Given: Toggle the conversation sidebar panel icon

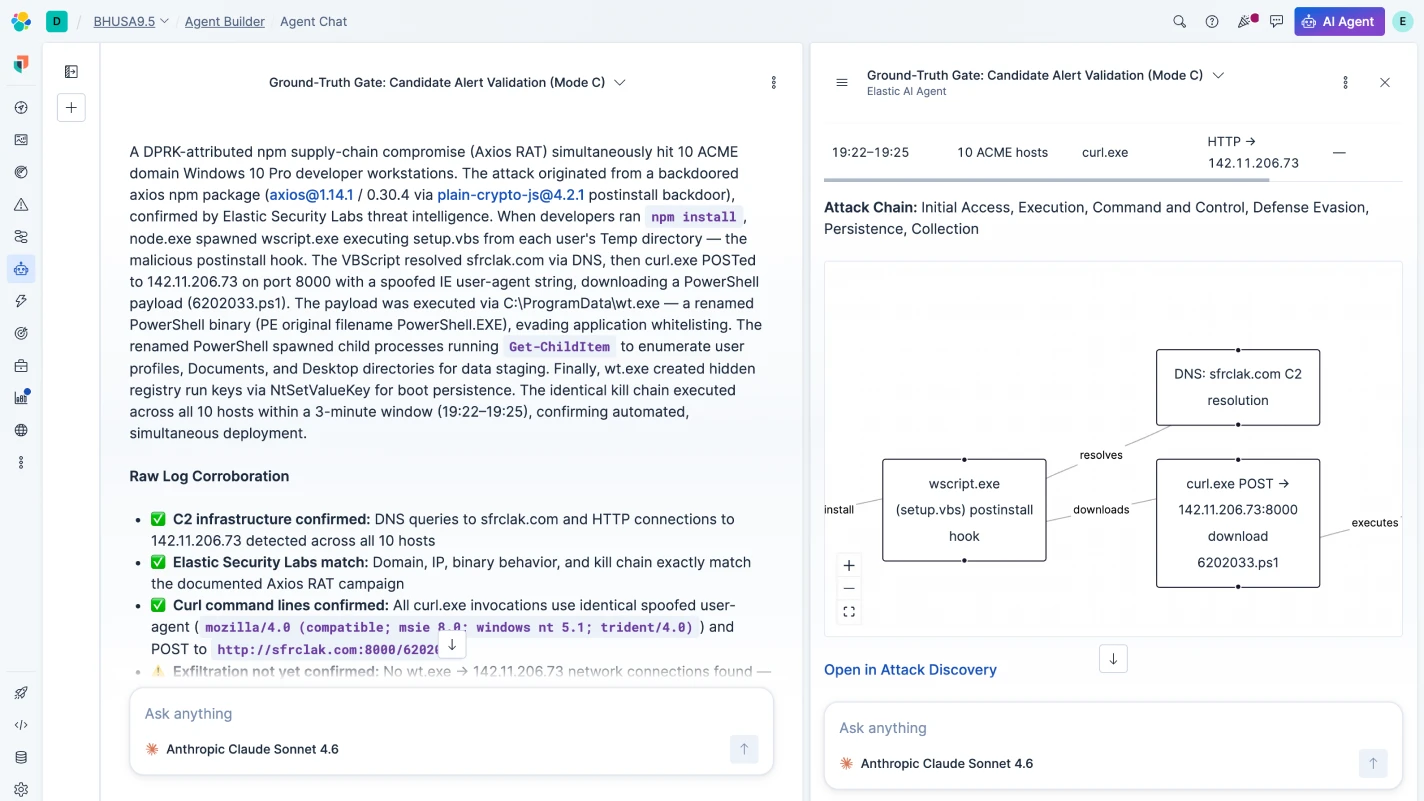Looking at the screenshot, I should (71, 72).
